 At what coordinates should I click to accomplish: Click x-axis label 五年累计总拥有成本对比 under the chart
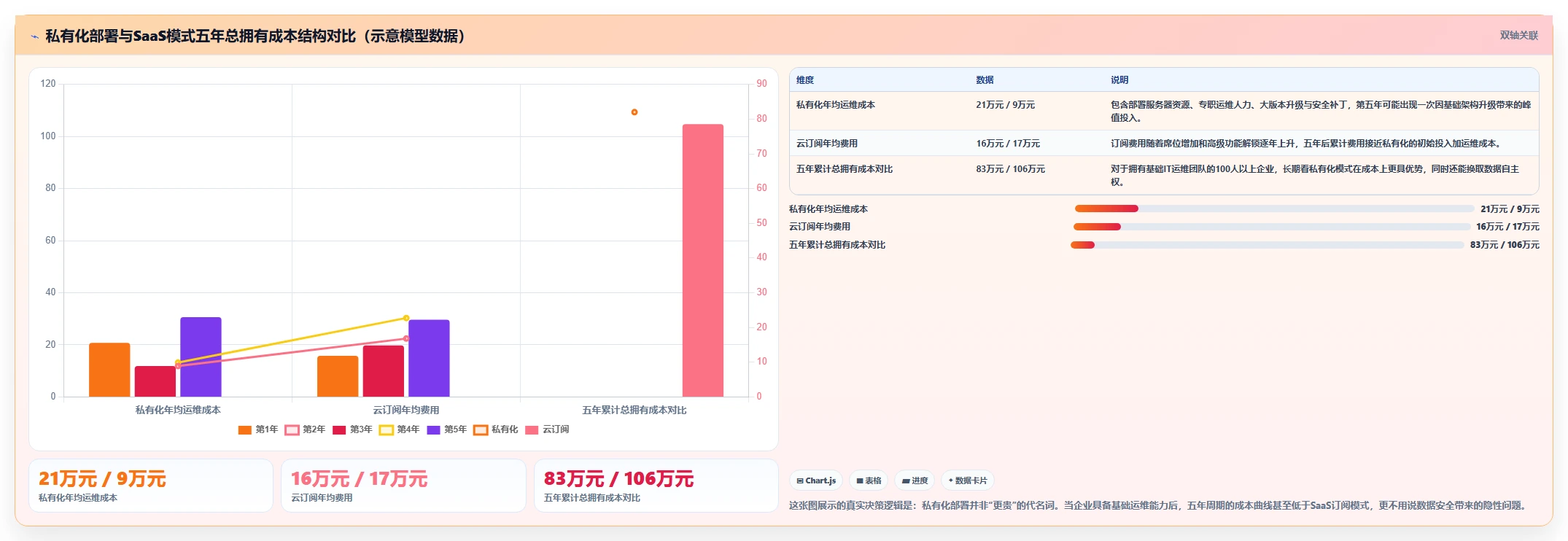tap(634, 410)
